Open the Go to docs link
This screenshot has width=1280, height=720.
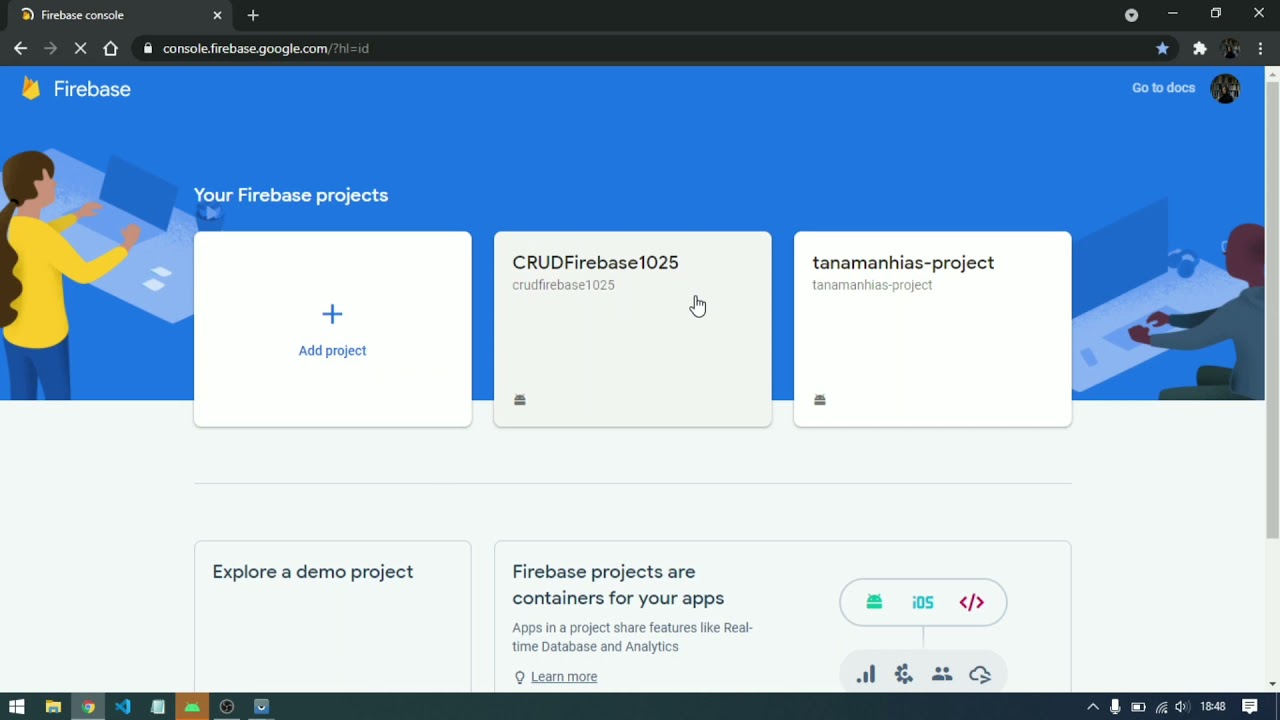[x=1163, y=88]
